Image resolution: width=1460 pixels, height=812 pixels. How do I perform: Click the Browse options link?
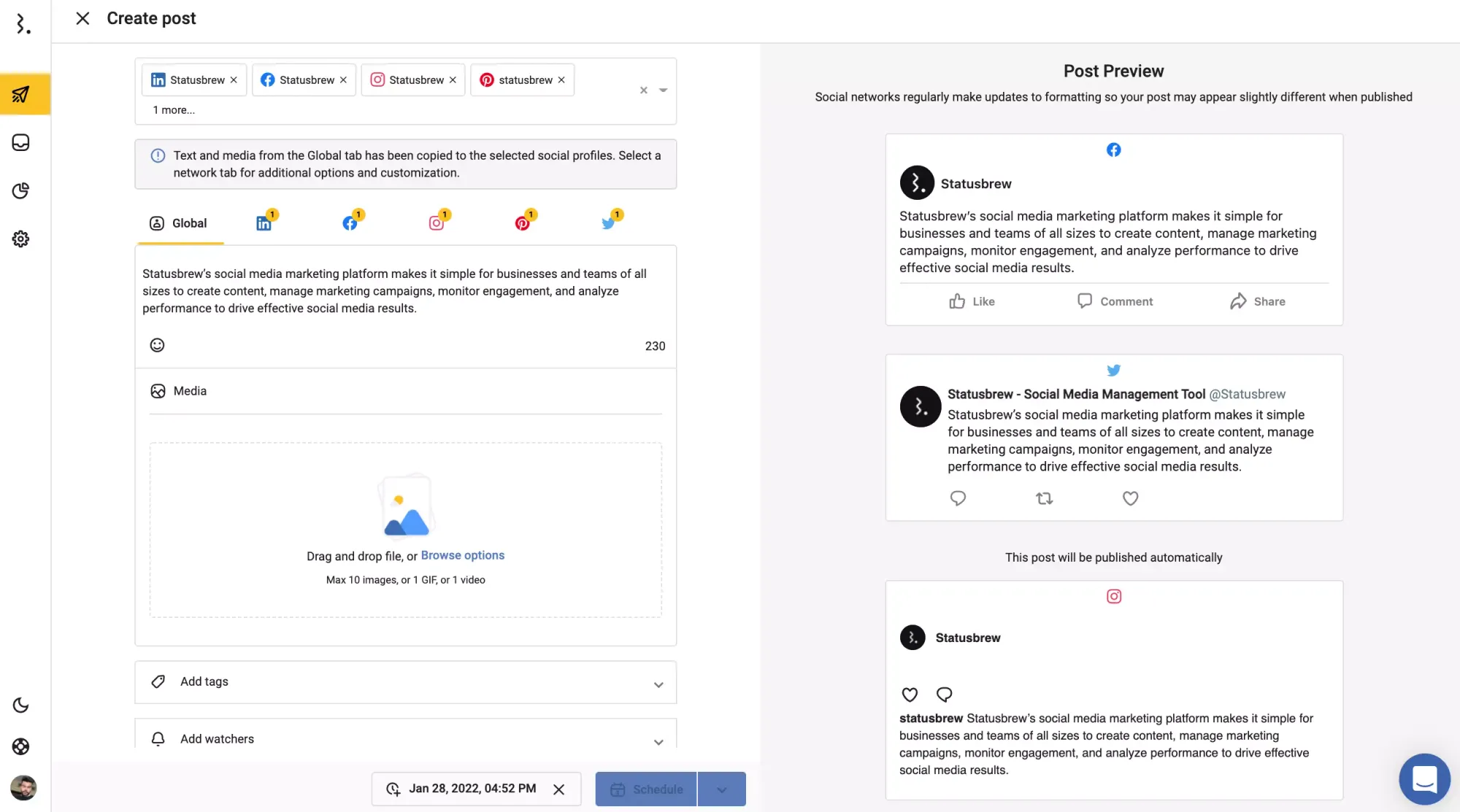pyautogui.click(x=463, y=555)
